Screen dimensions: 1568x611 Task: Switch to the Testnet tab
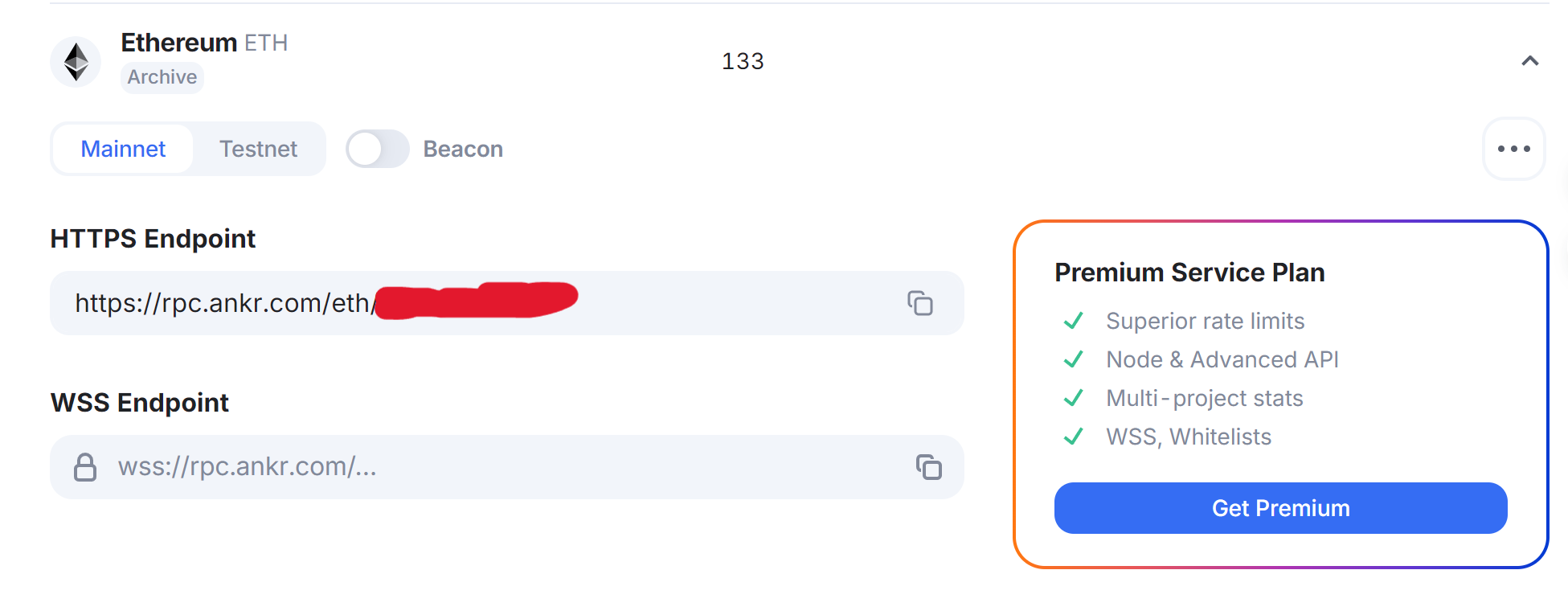pos(258,149)
